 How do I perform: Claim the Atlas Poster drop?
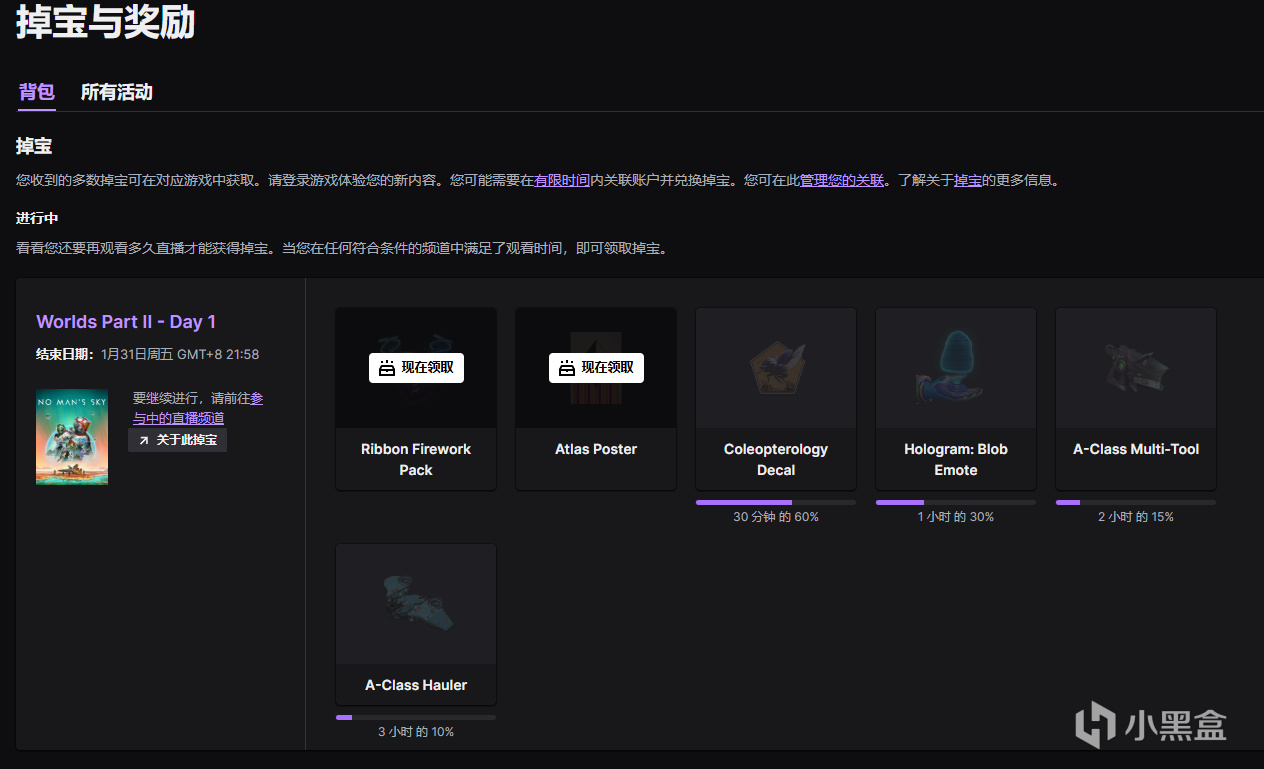coord(596,368)
